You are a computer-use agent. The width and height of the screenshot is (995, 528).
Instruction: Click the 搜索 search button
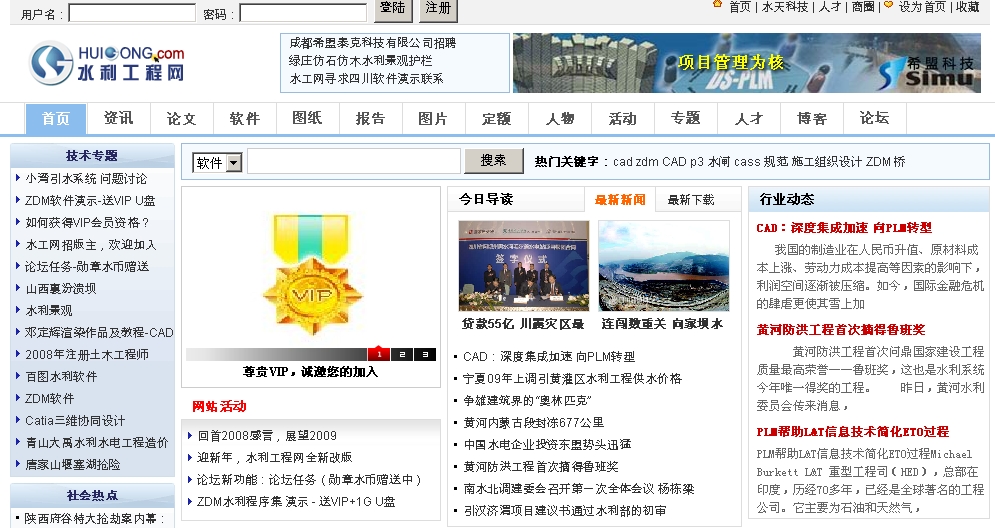pos(494,161)
